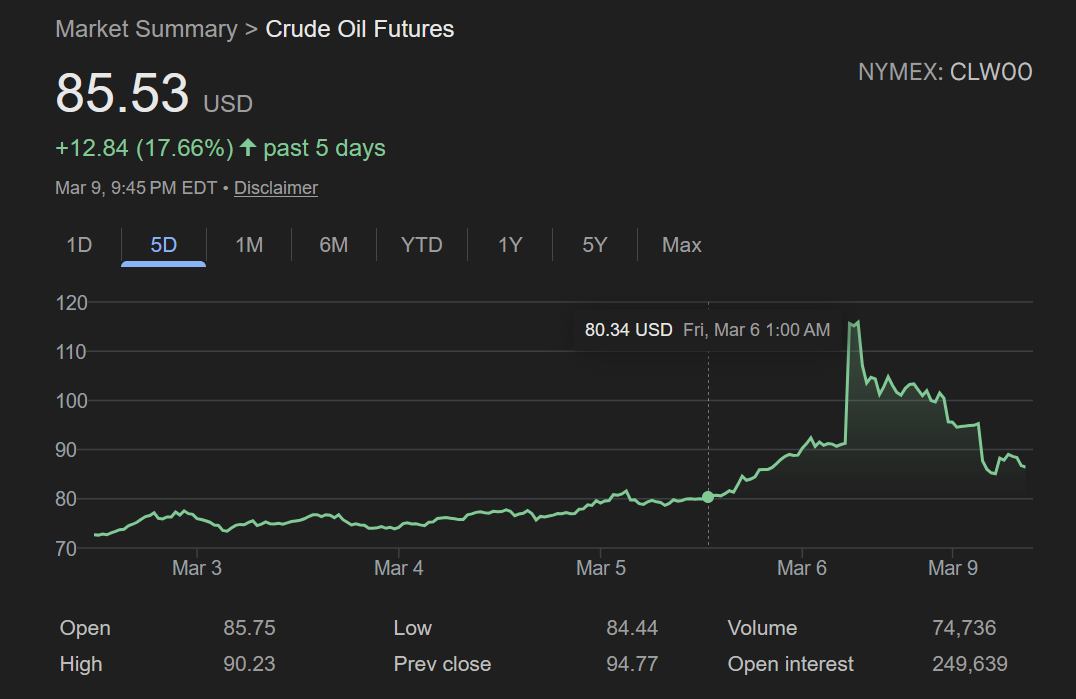1076x699 pixels.
Task: Show the 1Y chart range
Action: [510, 245]
